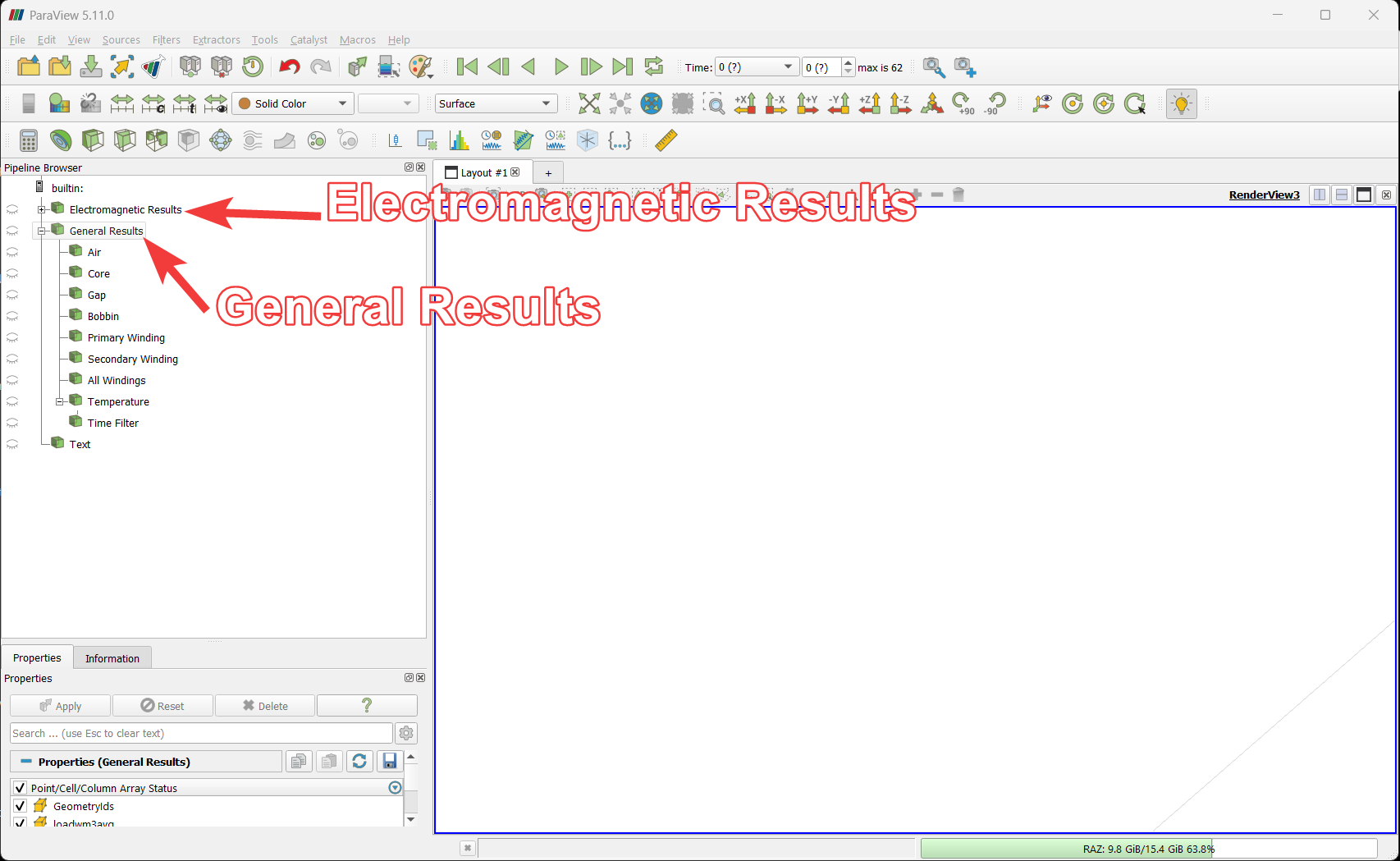Open the Surface representation dropdown
Image resolution: width=1400 pixels, height=861 pixels.
point(496,103)
